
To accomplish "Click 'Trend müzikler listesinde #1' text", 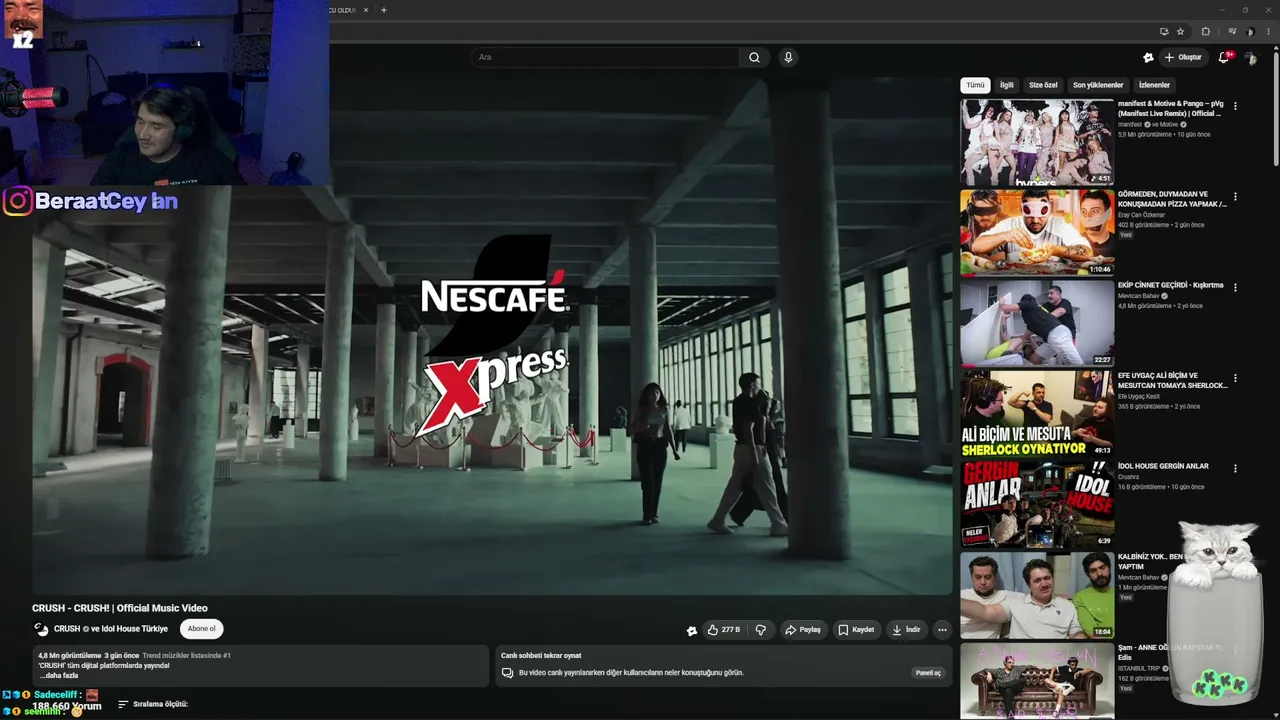I will [x=187, y=656].
